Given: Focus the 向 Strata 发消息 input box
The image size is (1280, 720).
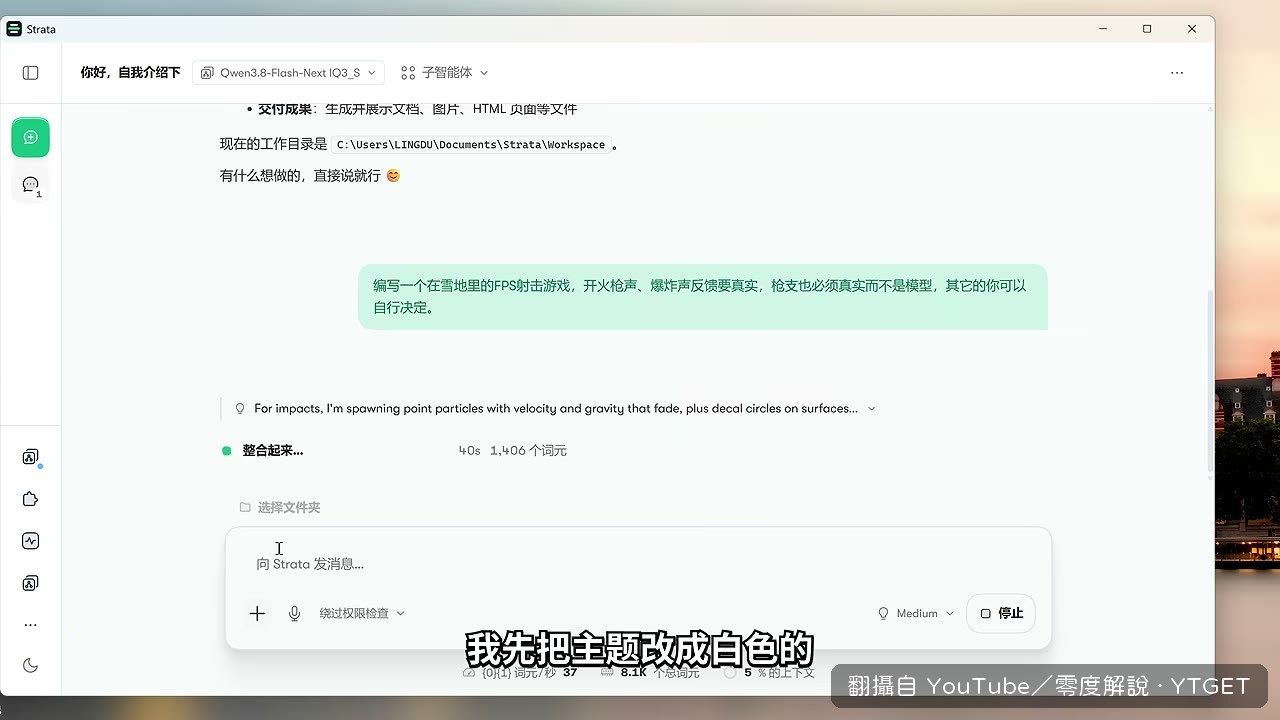Looking at the screenshot, I should (x=638, y=564).
